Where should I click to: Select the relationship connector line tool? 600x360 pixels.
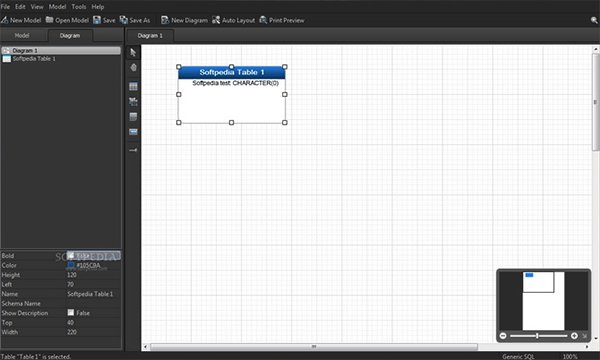[133, 150]
